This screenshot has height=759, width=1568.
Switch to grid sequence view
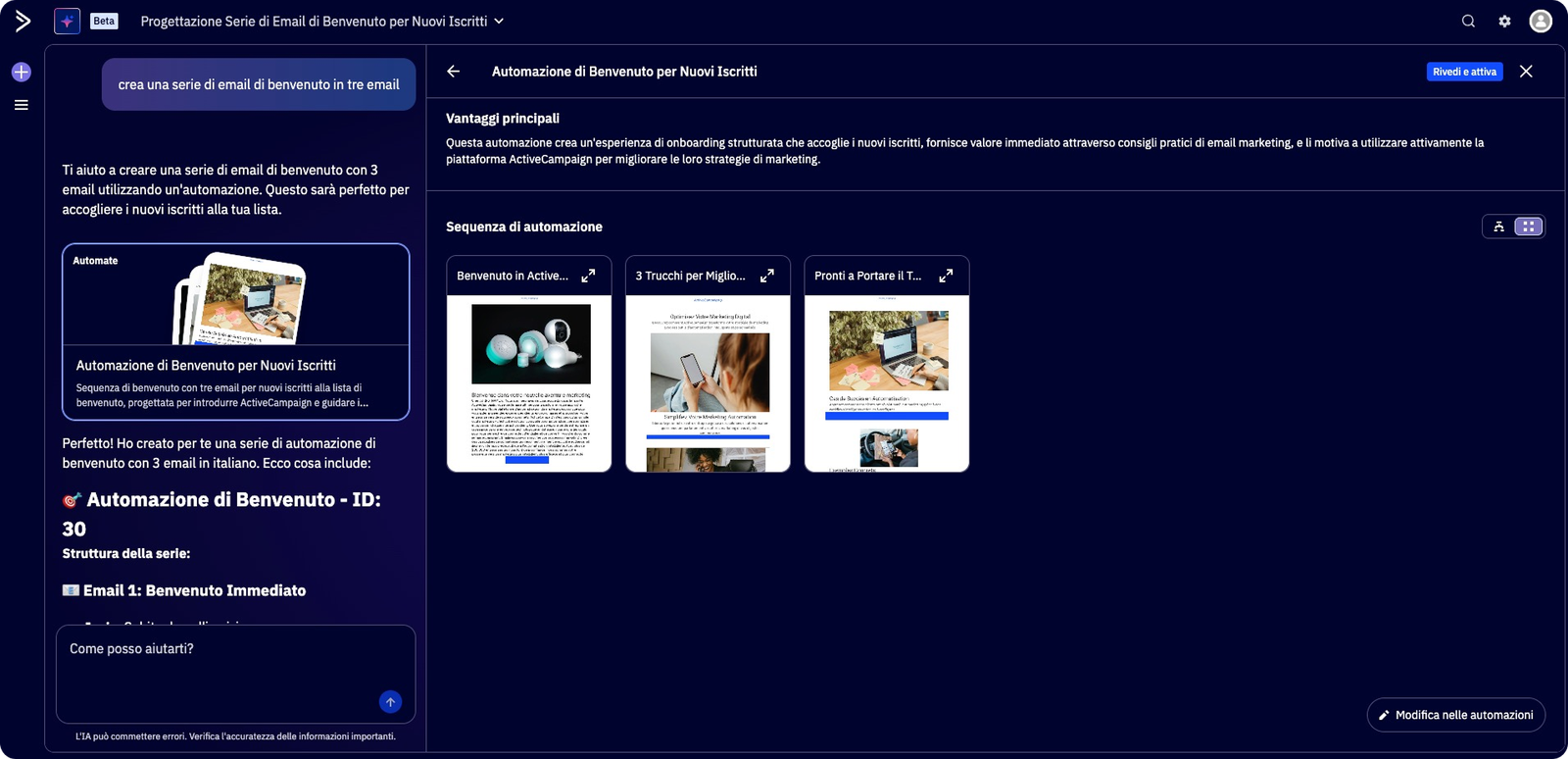point(1528,227)
